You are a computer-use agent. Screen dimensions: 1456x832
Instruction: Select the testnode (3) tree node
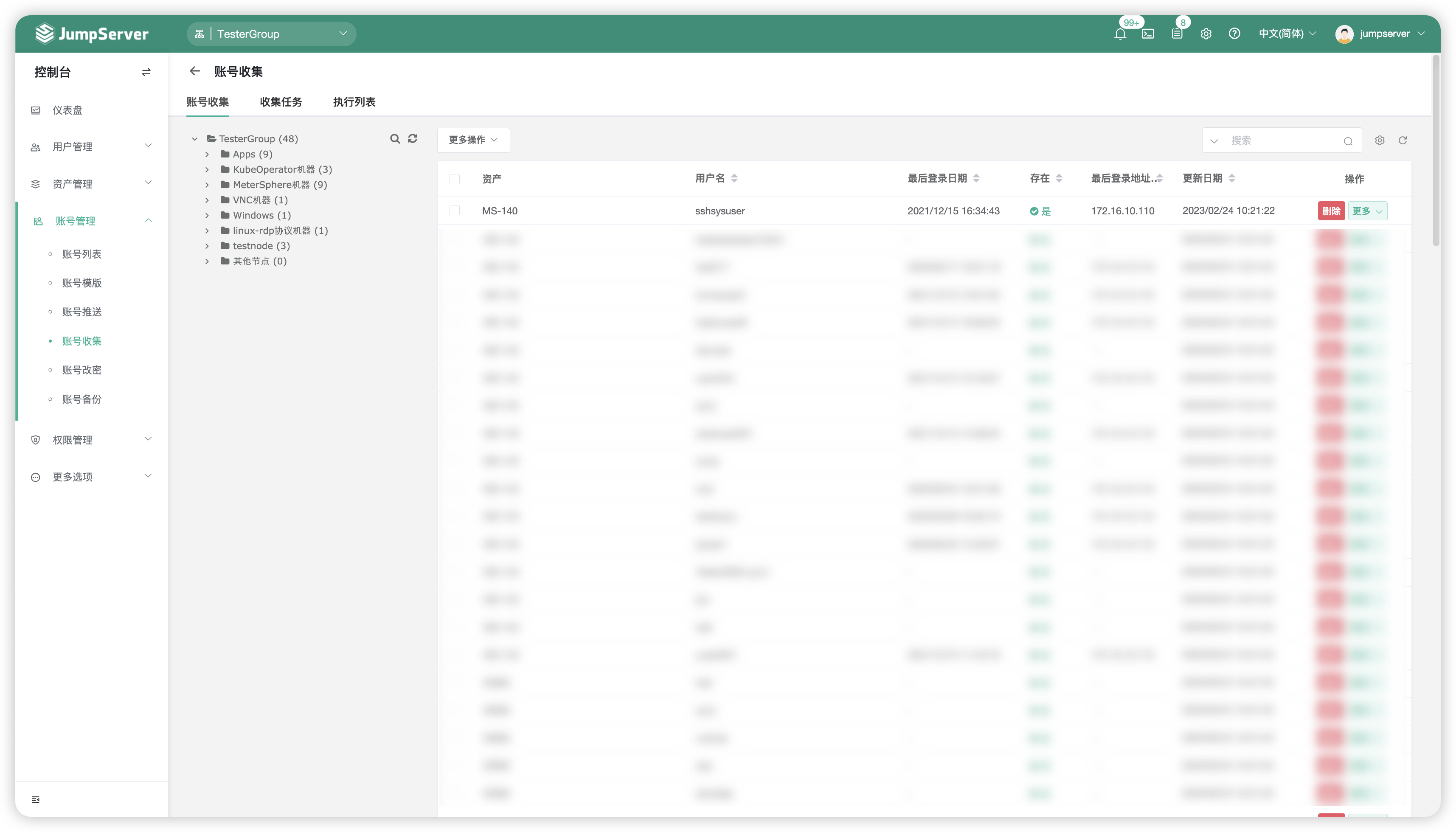point(261,246)
